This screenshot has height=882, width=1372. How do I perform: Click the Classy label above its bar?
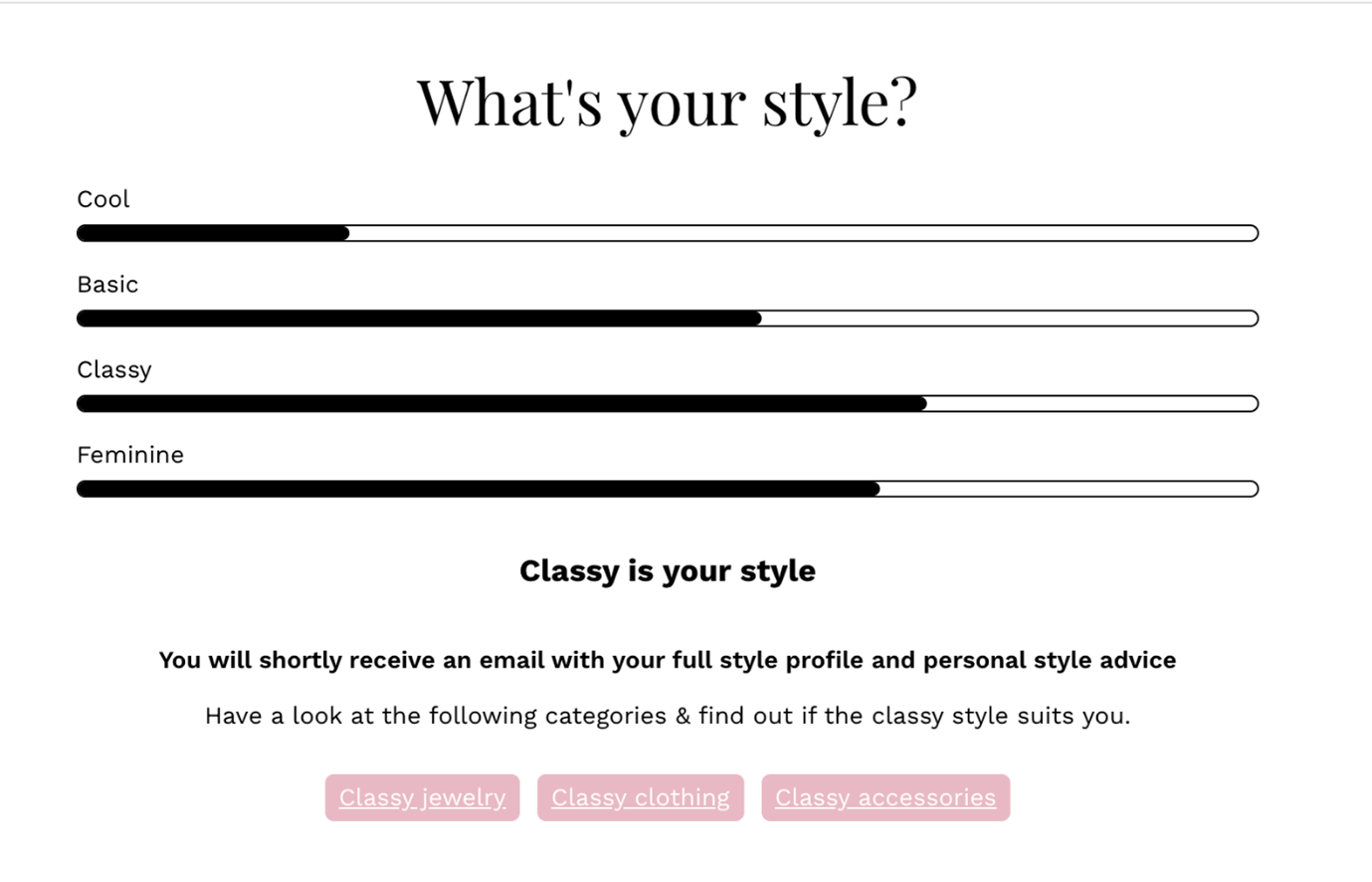click(114, 370)
